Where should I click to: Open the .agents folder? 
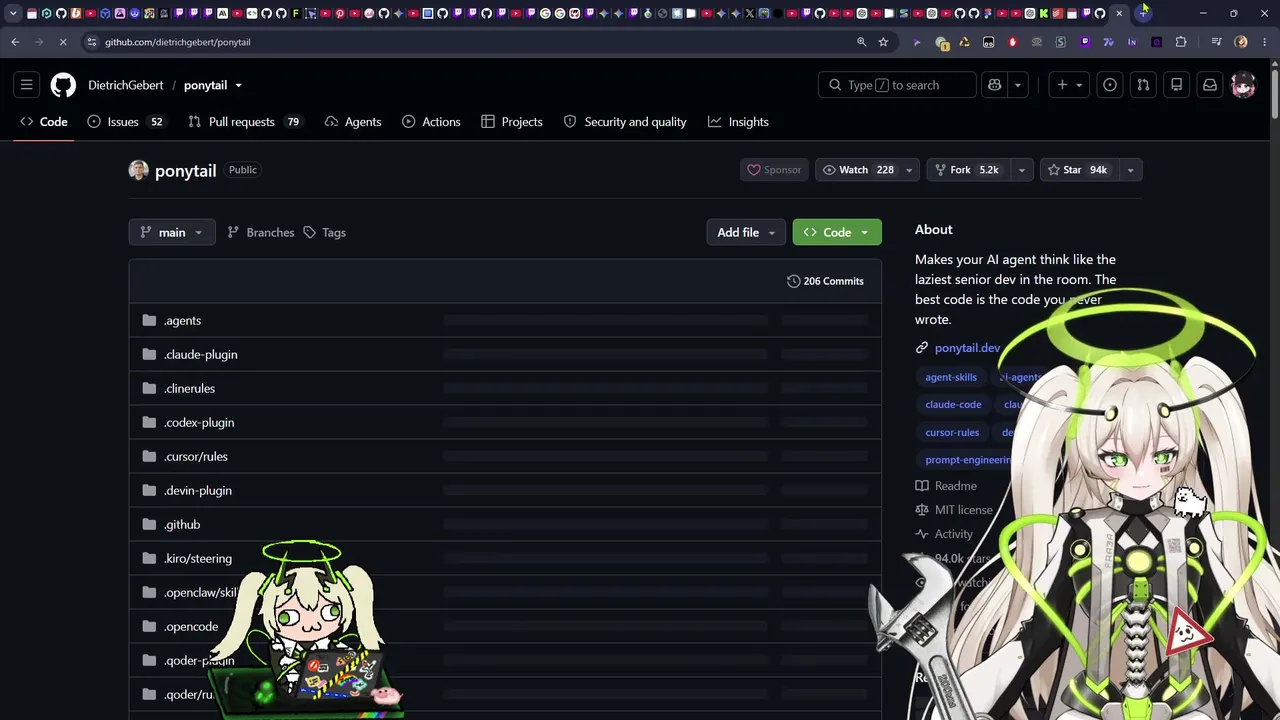(x=182, y=320)
